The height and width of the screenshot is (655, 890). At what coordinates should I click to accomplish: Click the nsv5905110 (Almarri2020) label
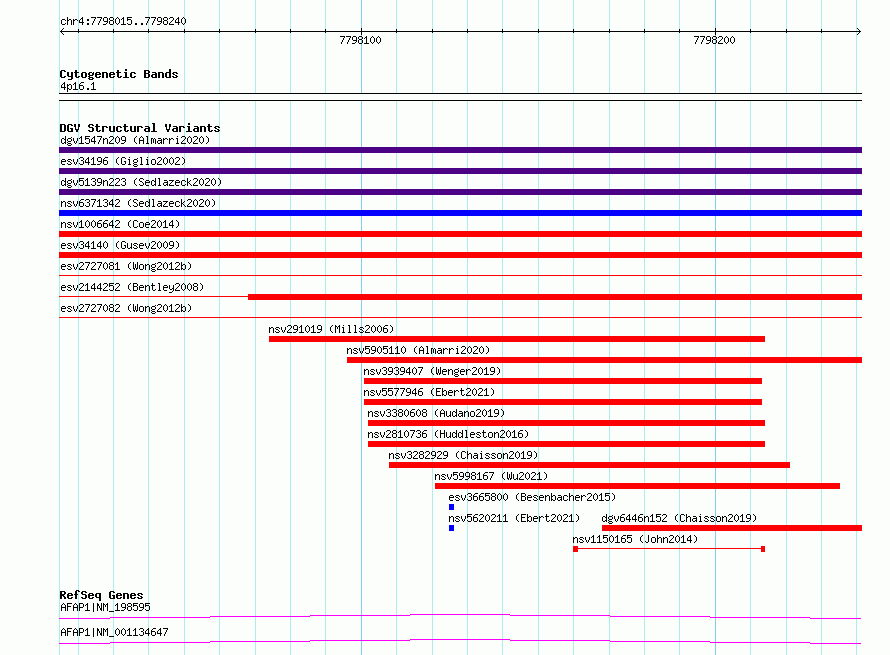coord(418,350)
